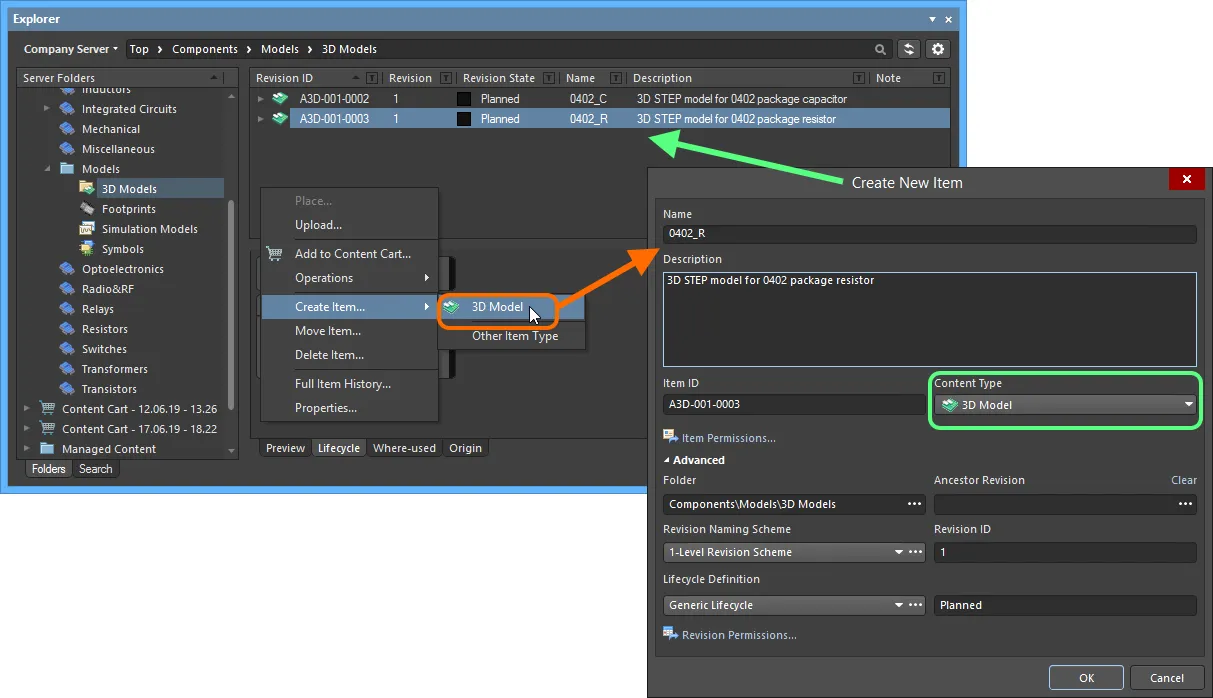The height and width of the screenshot is (698, 1213).
Task: Switch to the Search tab under Server Folders
Action: coord(96,469)
